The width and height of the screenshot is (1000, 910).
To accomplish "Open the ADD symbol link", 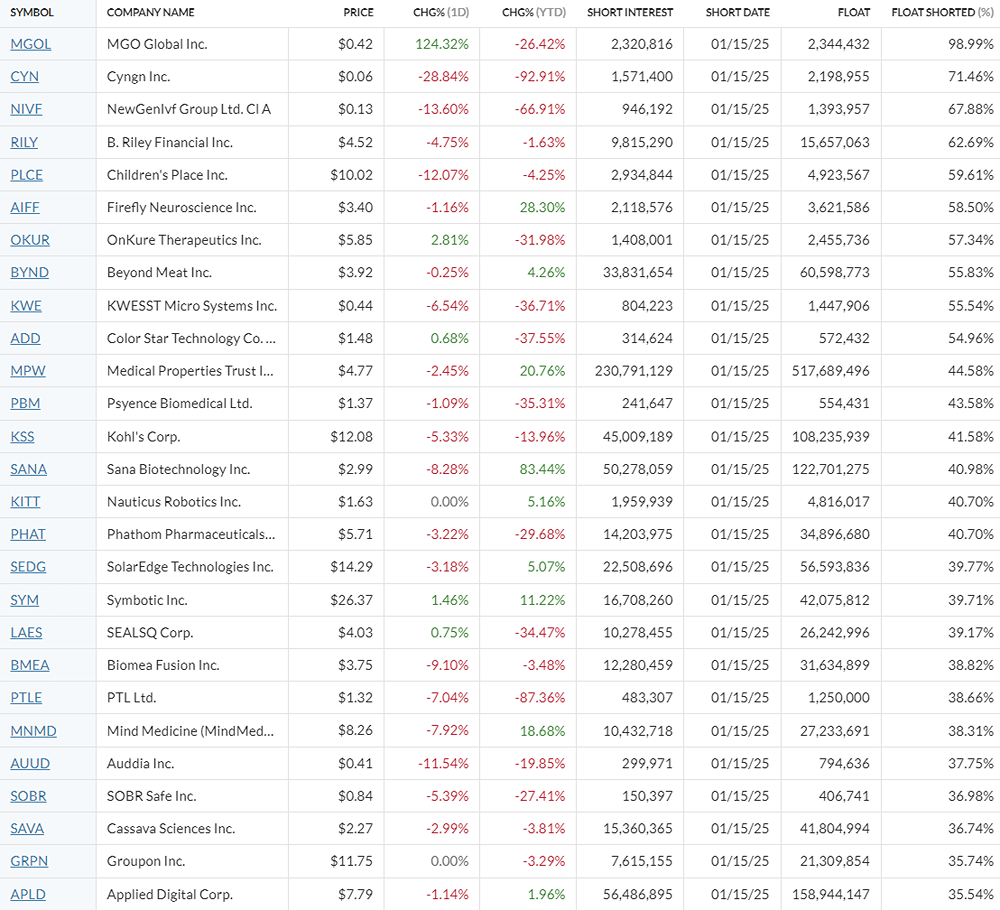I will [26, 338].
